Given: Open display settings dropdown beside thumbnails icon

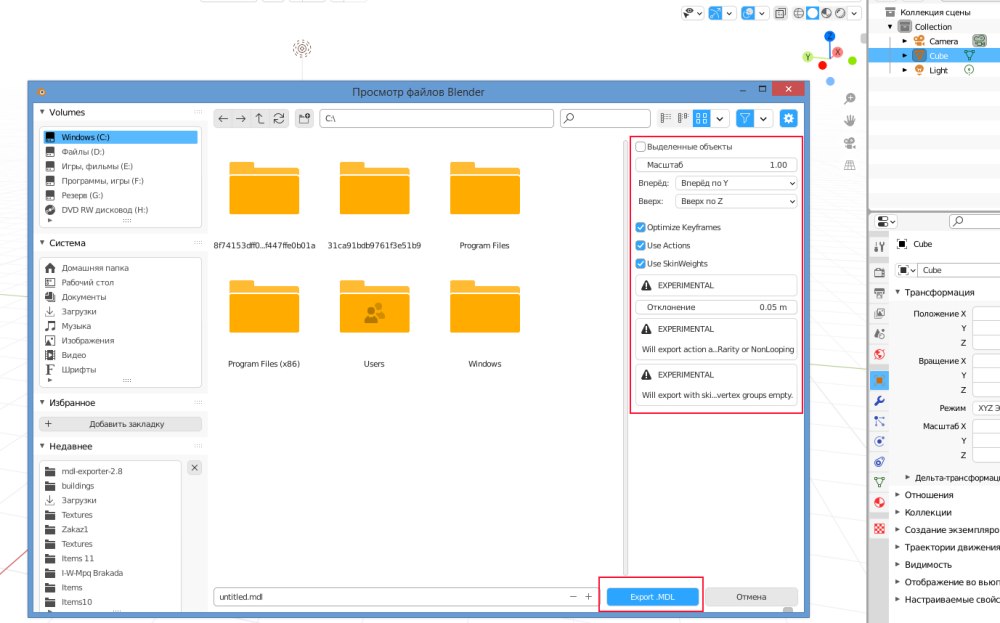Looking at the screenshot, I should pyautogui.click(x=720, y=118).
